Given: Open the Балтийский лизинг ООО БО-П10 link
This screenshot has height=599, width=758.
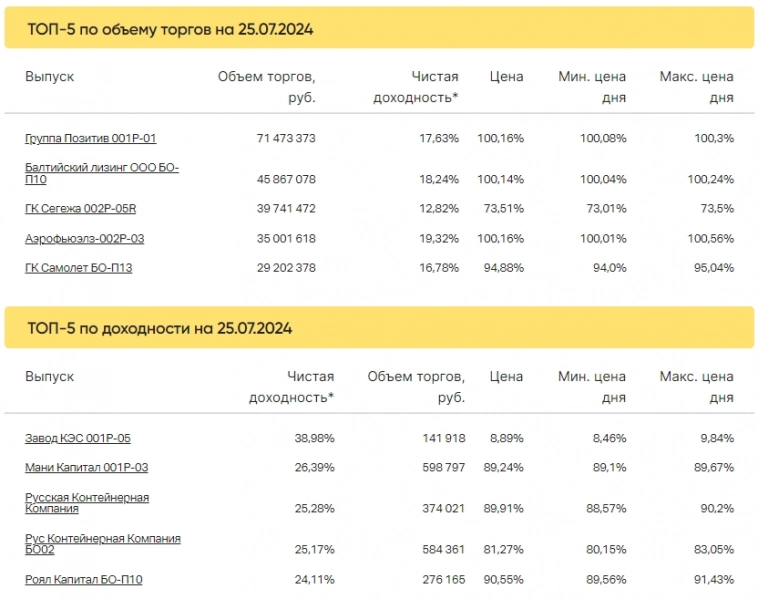Looking at the screenshot, I should 101,173.
